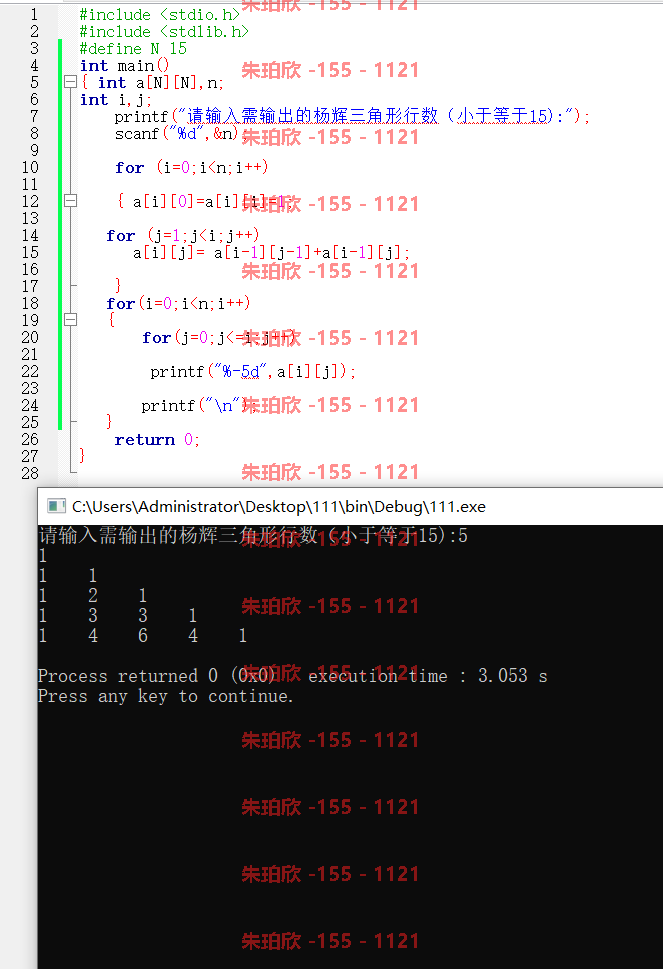663x969 pixels.
Task: Click the printf prompt string on line 7
Action: [376, 116]
